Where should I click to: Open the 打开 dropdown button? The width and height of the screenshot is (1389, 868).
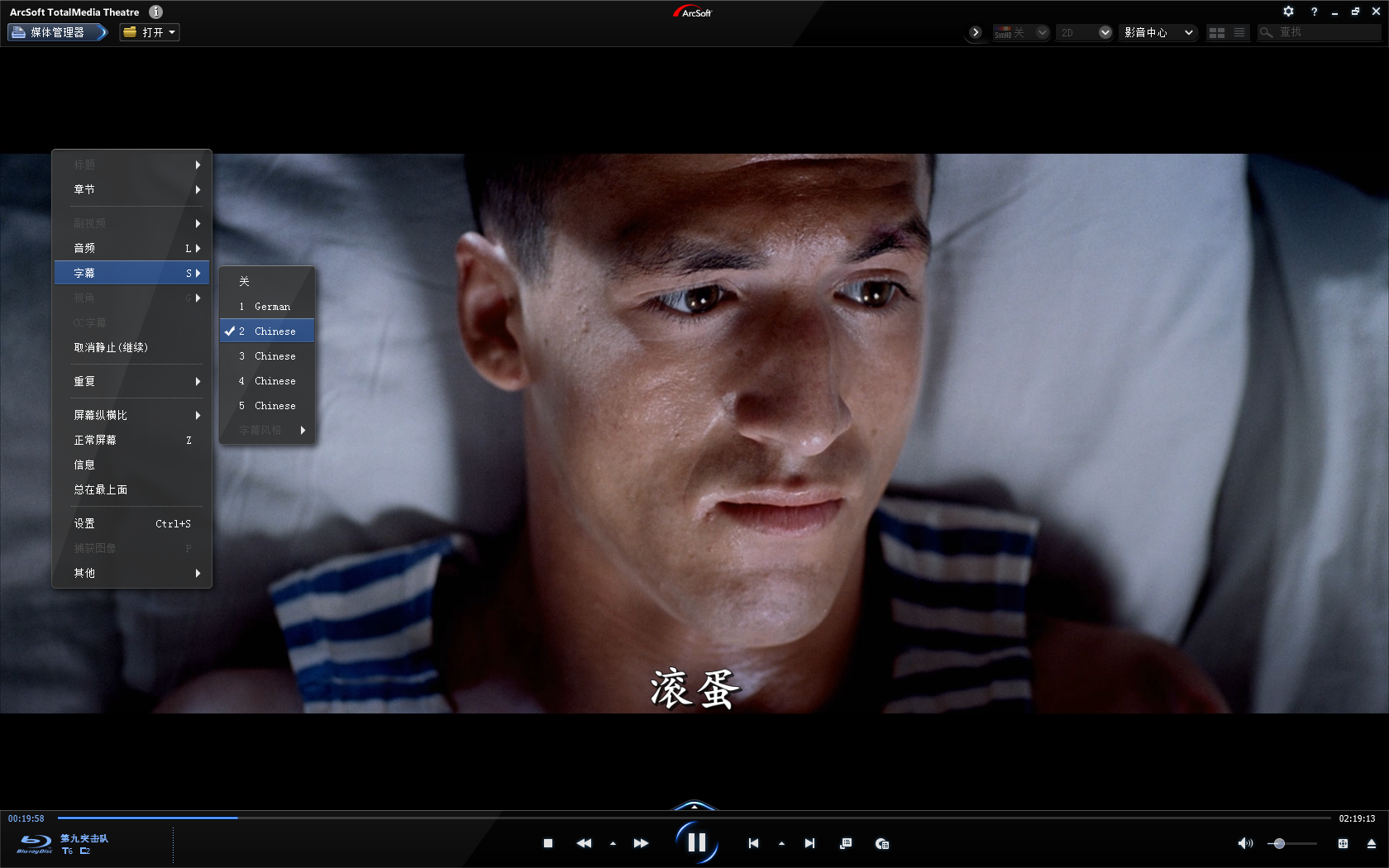tap(150, 32)
